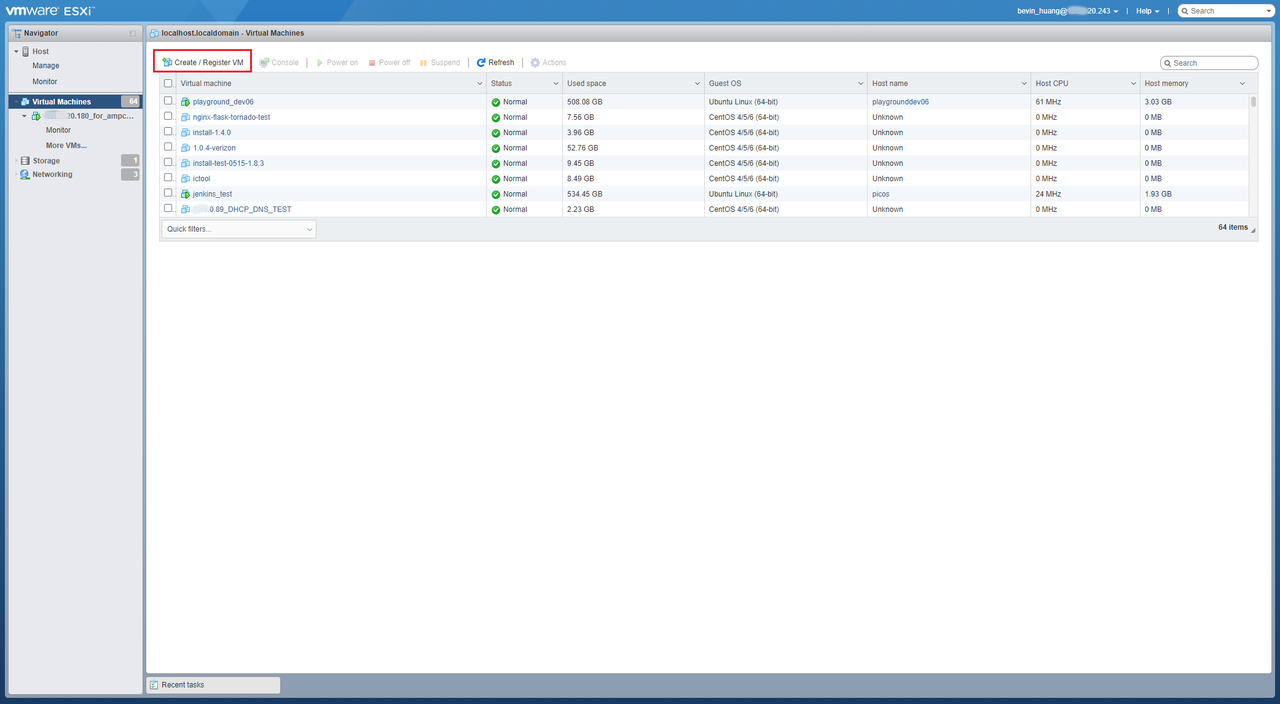Click the Refresh icon in toolbar
1280x704 pixels.
tap(481, 62)
